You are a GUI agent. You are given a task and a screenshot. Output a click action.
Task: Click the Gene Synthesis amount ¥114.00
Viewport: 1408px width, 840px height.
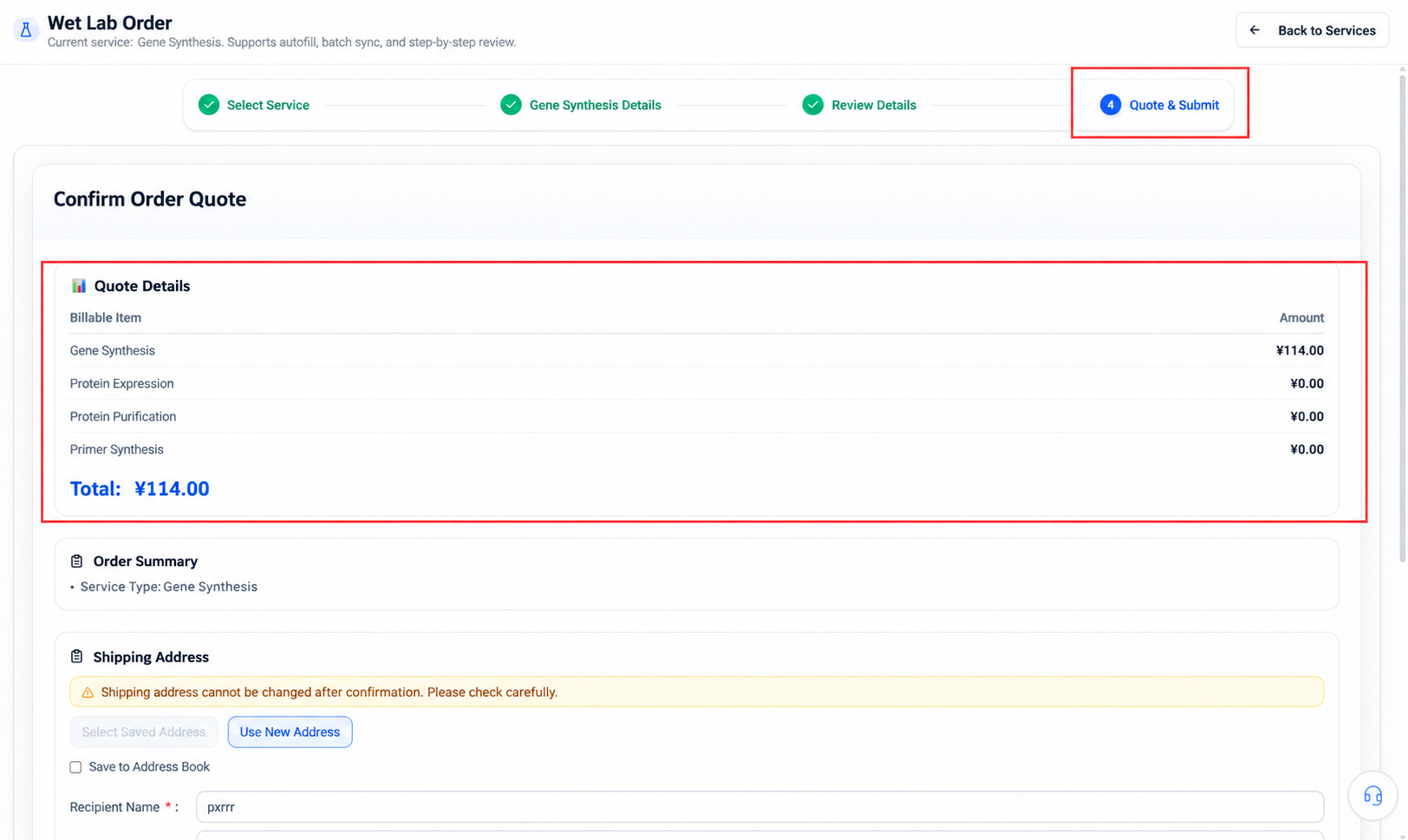[1300, 351]
